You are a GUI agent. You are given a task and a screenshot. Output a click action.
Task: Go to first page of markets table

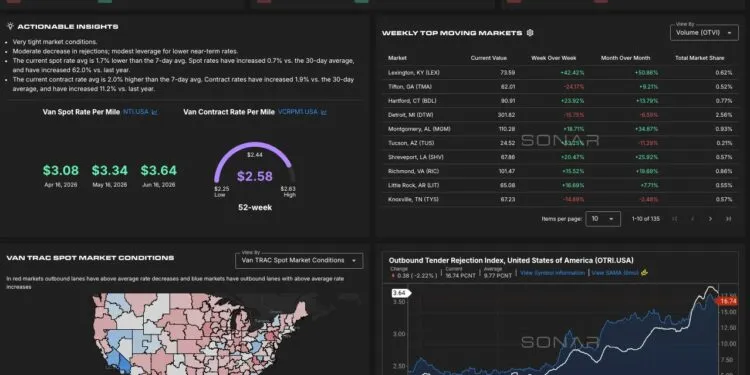[x=674, y=219]
